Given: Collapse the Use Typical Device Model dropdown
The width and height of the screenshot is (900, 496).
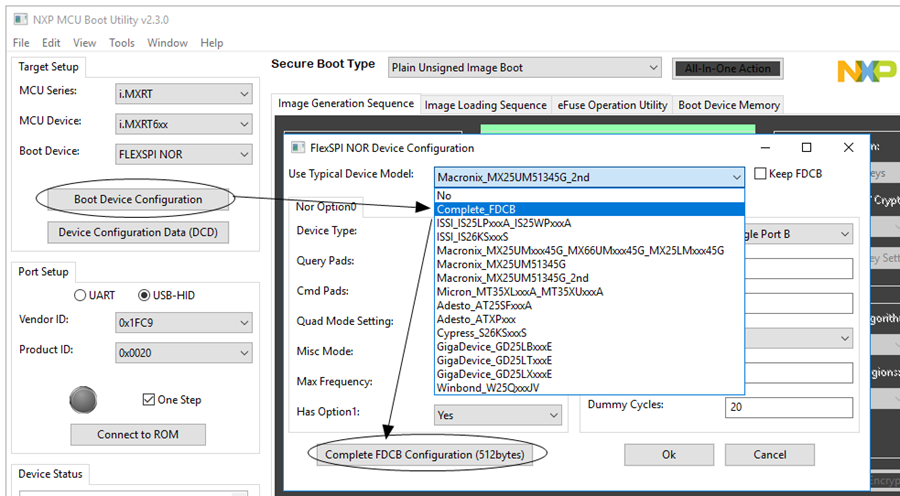Looking at the screenshot, I should click(589, 177).
